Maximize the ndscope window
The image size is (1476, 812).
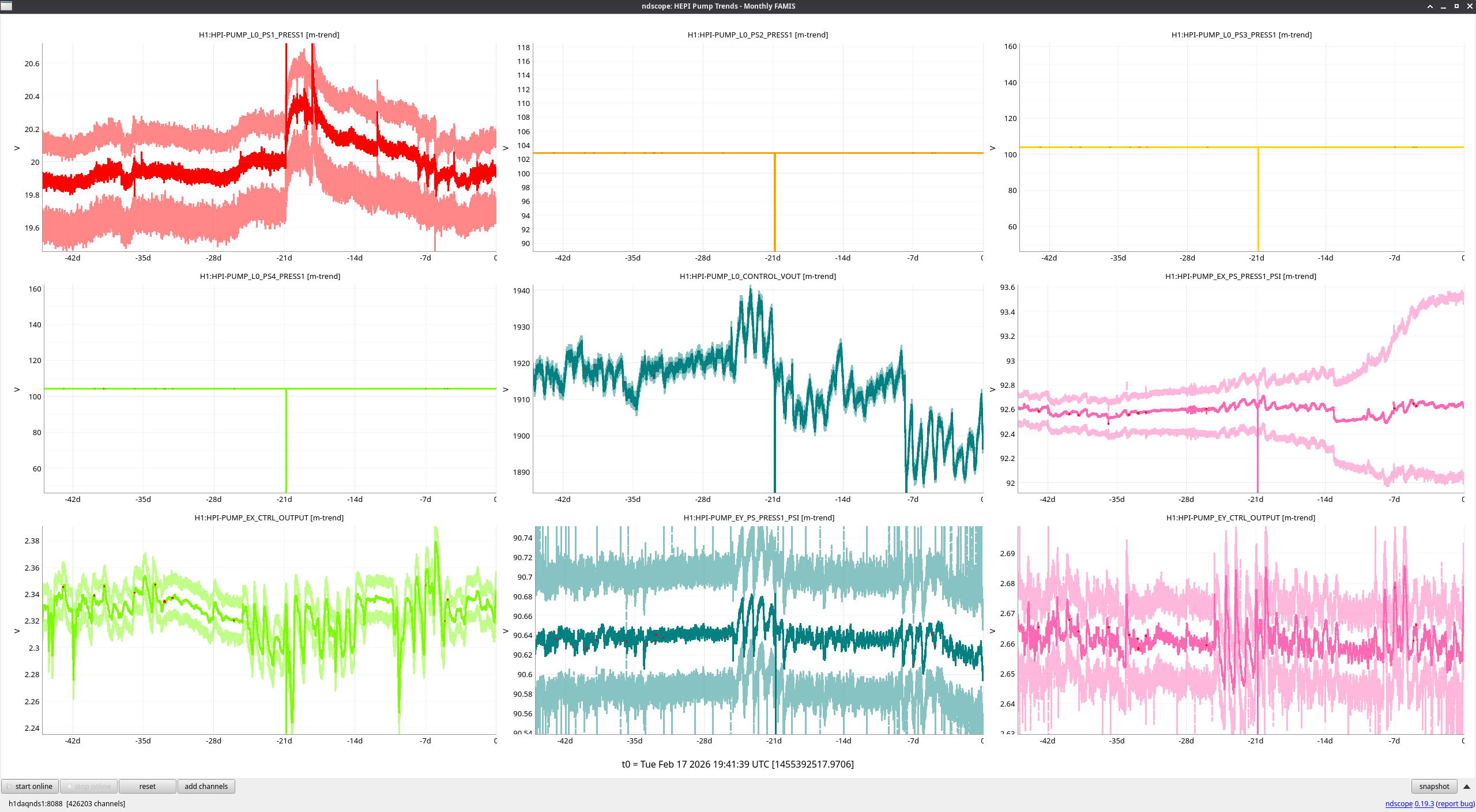1456,6
